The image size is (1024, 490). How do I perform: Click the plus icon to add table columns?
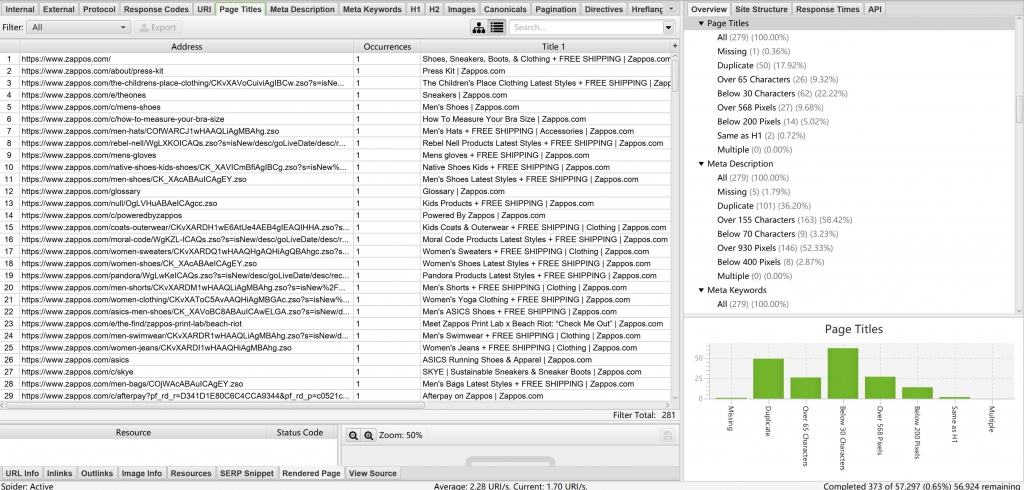coord(675,46)
